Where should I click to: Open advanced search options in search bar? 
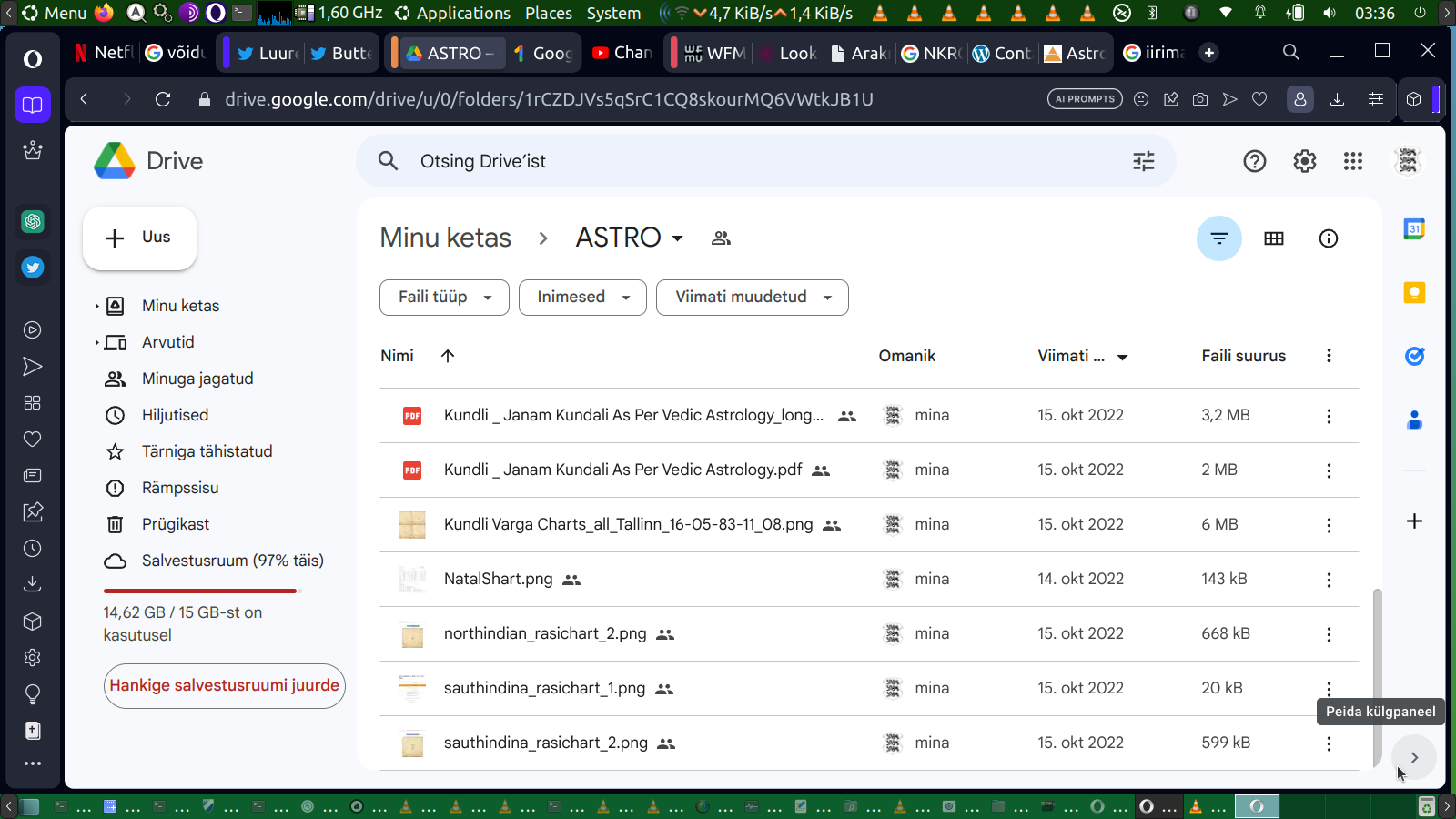(x=1143, y=161)
